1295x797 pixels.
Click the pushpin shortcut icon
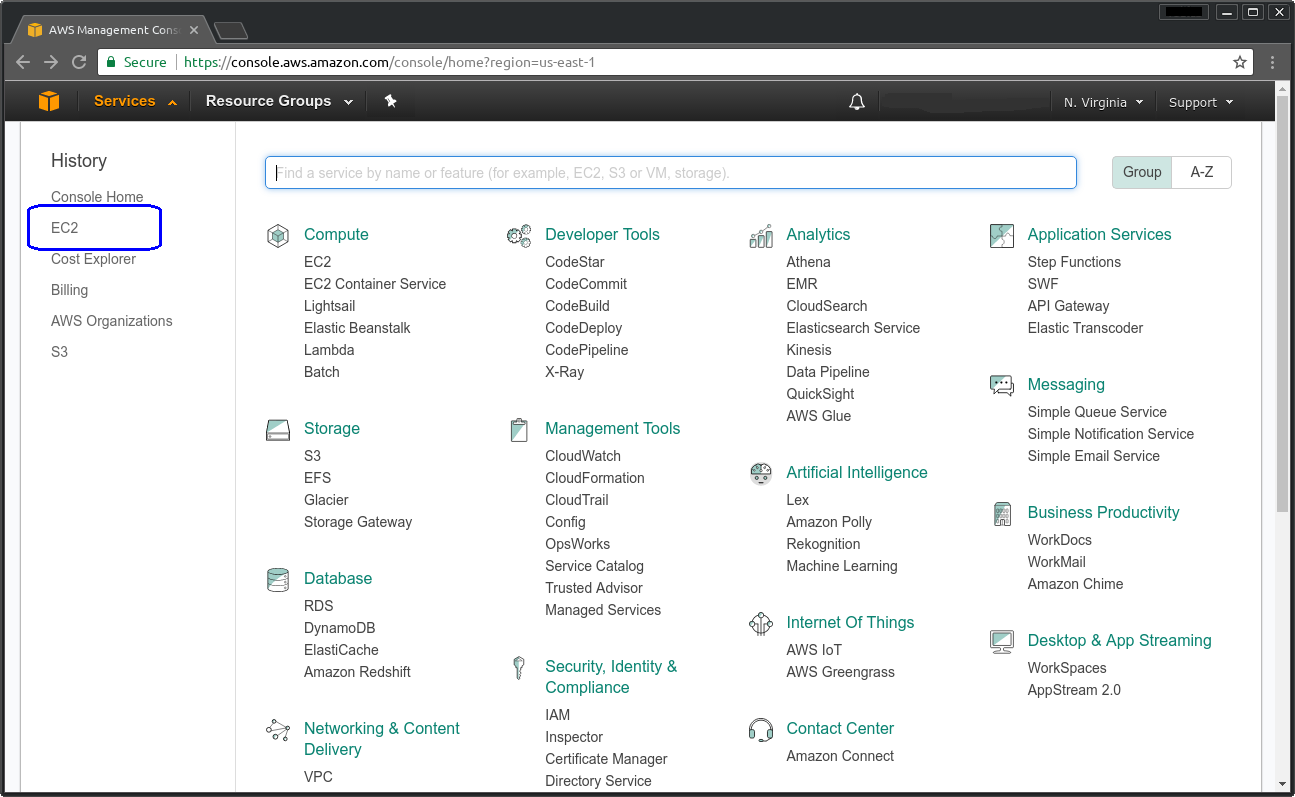click(391, 101)
